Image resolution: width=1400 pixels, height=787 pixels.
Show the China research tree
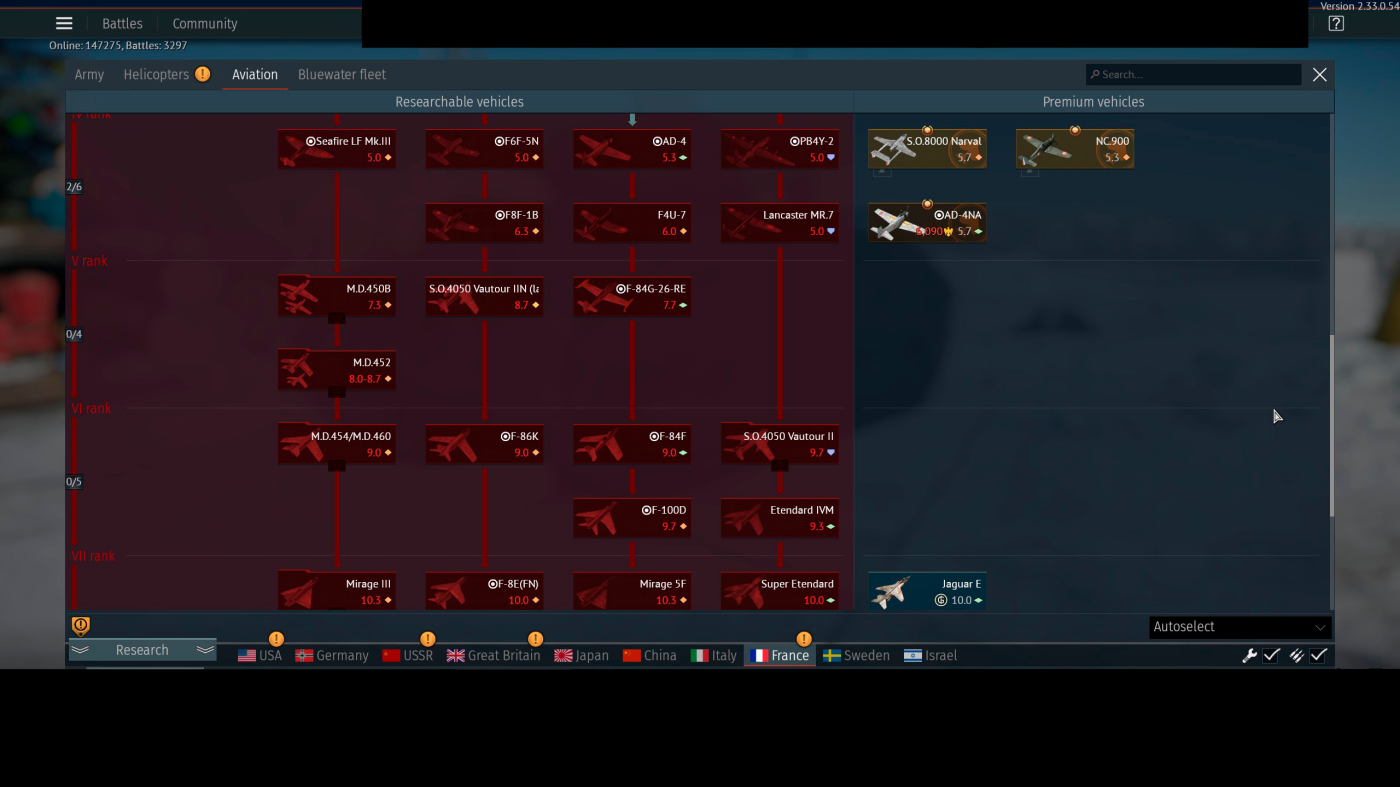[649, 656]
